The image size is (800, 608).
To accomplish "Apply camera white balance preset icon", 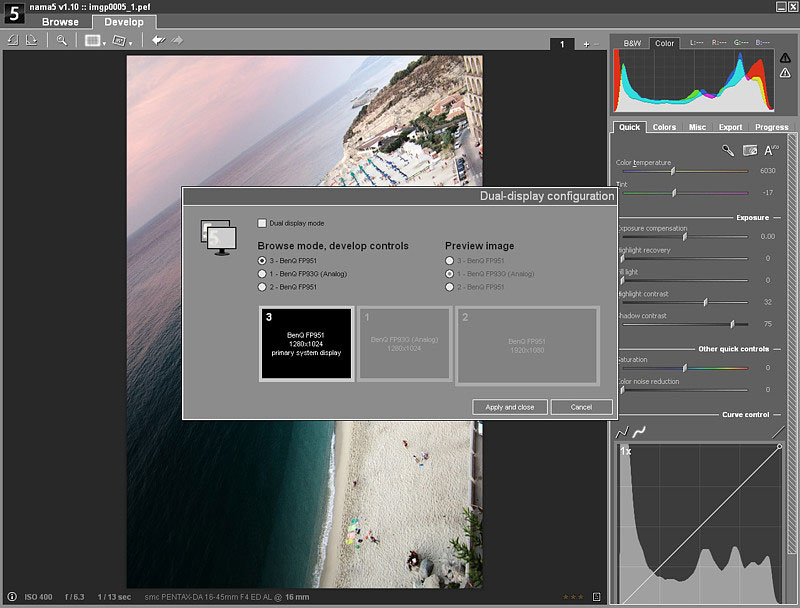I will click(749, 150).
